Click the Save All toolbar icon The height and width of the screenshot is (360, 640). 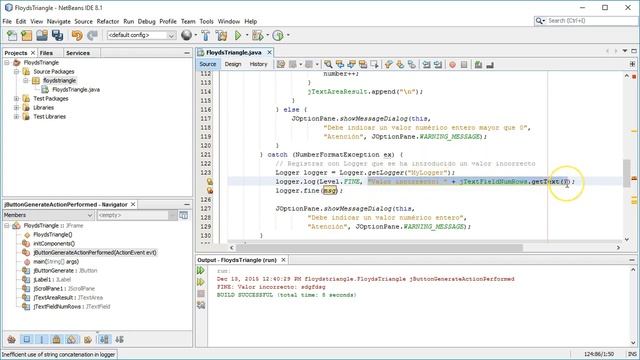(57, 36)
